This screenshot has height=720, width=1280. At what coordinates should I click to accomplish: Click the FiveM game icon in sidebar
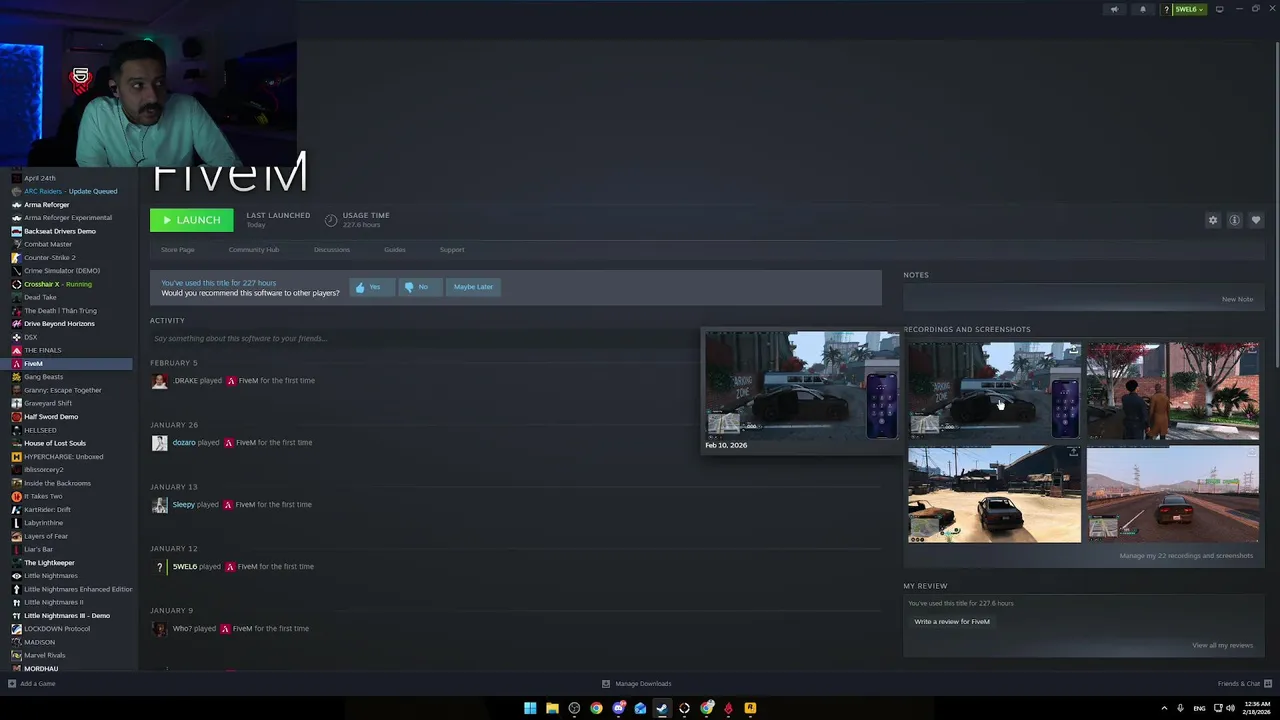(x=16, y=364)
